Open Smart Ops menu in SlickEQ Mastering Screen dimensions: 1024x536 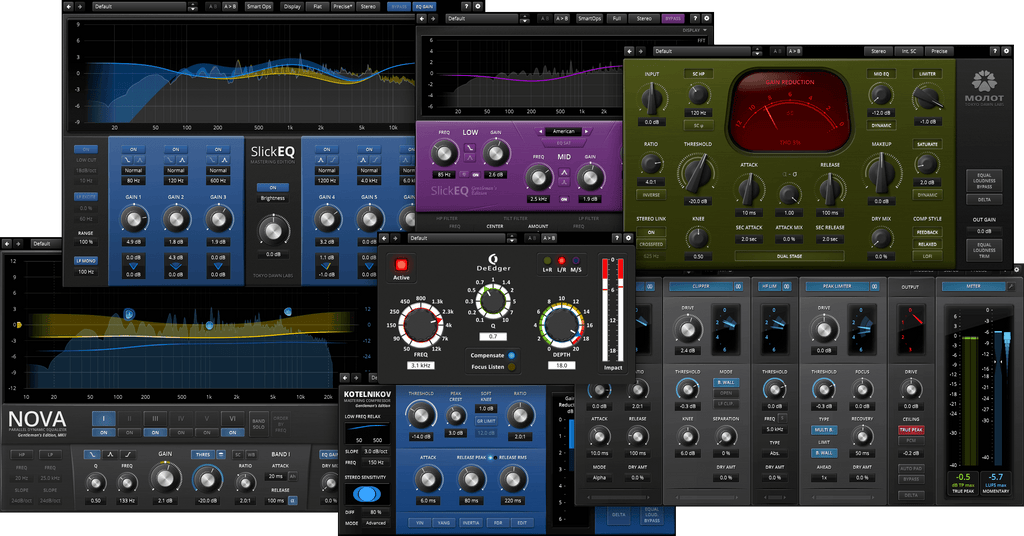259,7
